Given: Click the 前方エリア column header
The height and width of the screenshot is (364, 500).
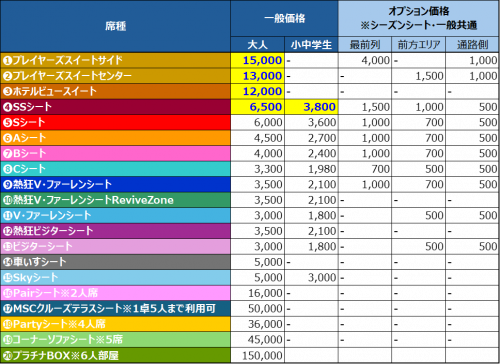Looking at the screenshot, I should tap(419, 45).
